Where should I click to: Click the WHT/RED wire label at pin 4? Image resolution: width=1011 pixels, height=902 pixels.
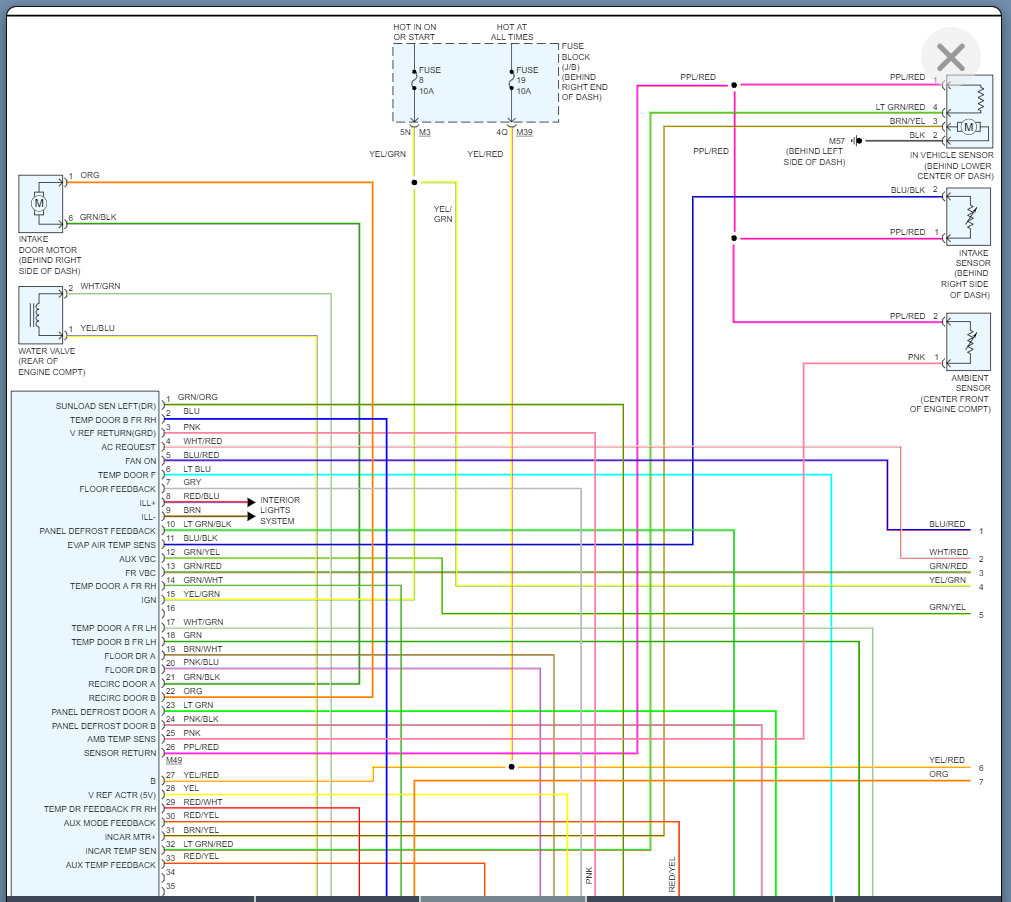pyautogui.click(x=202, y=441)
